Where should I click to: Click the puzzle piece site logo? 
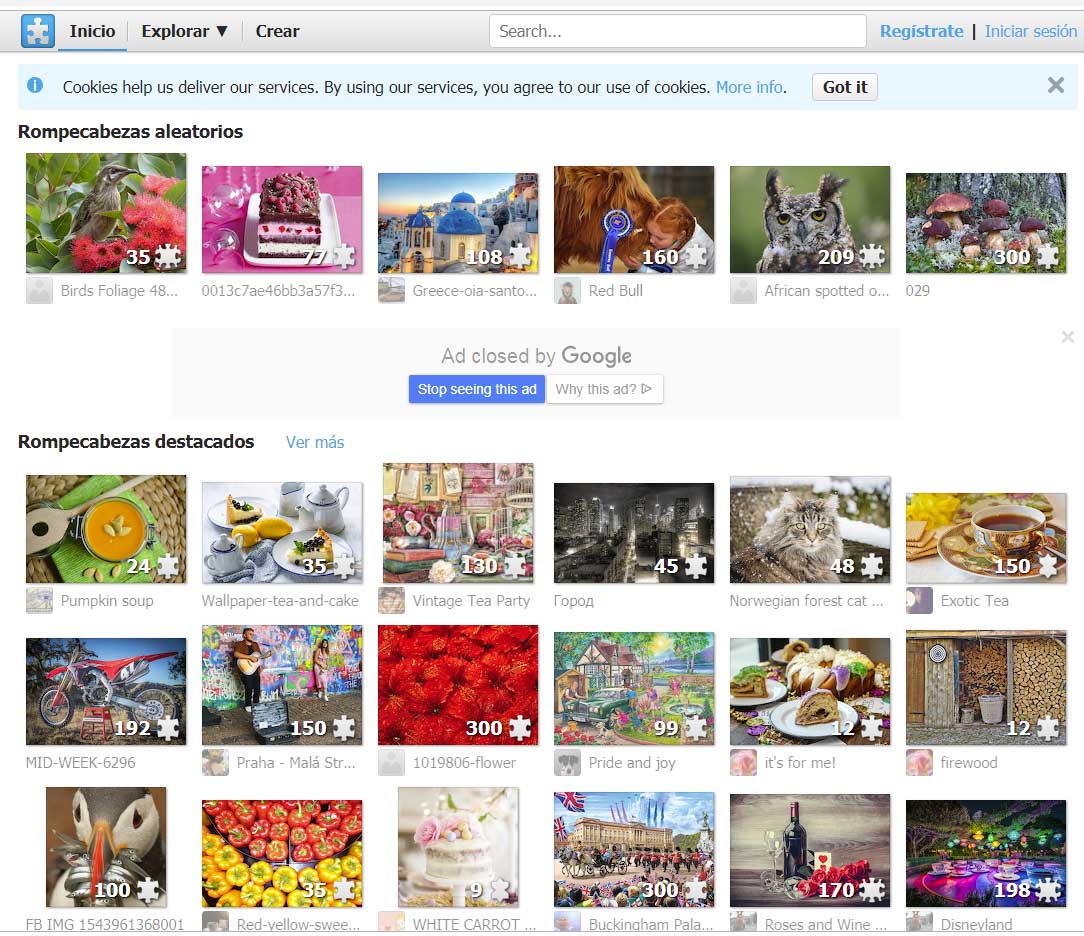coord(37,31)
